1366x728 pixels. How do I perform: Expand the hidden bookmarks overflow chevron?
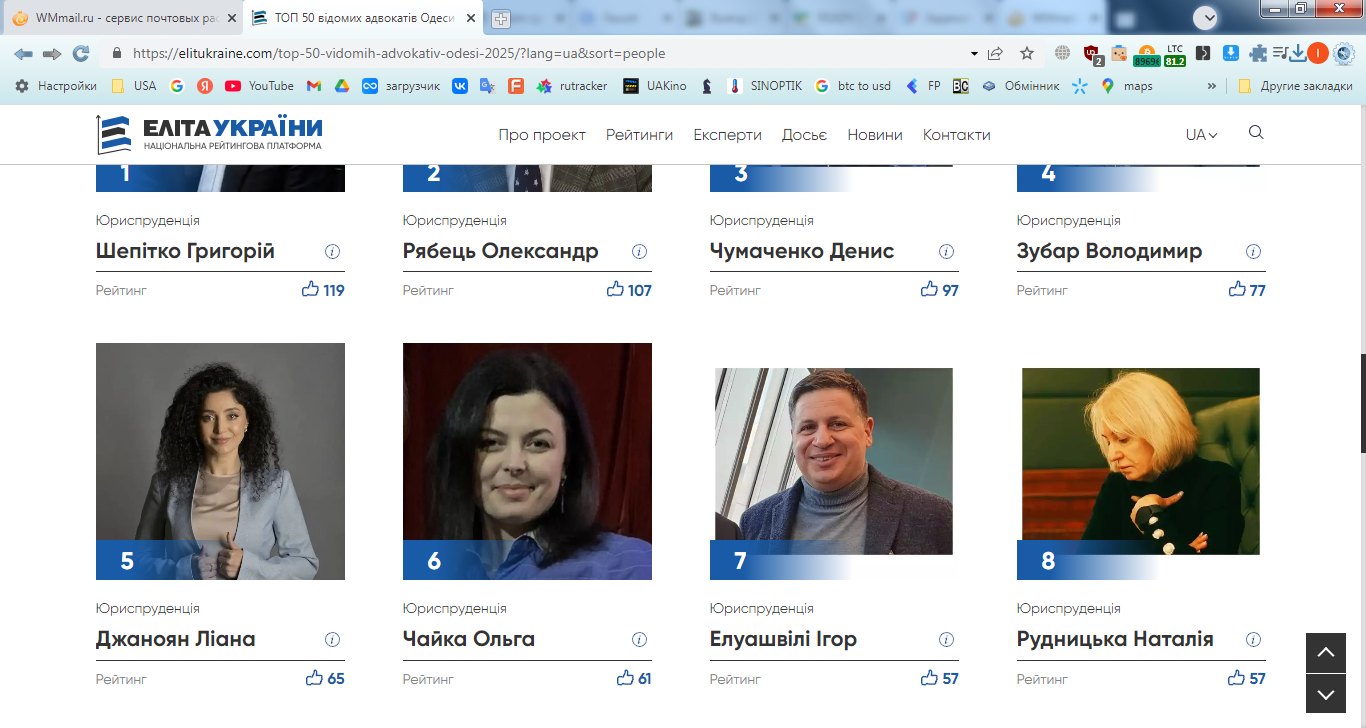(x=1212, y=86)
